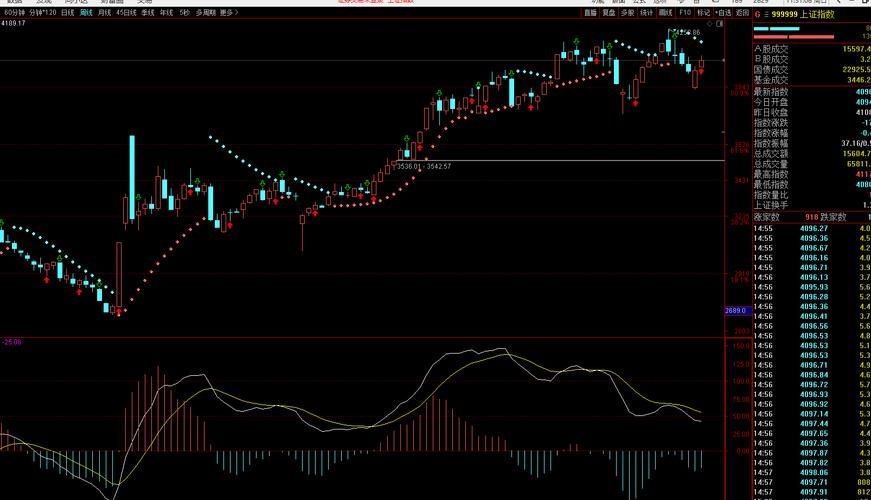The width and height of the screenshot is (871, 500).
Task: Expand the 更多 periods dropdown
Action: click(229, 12)
